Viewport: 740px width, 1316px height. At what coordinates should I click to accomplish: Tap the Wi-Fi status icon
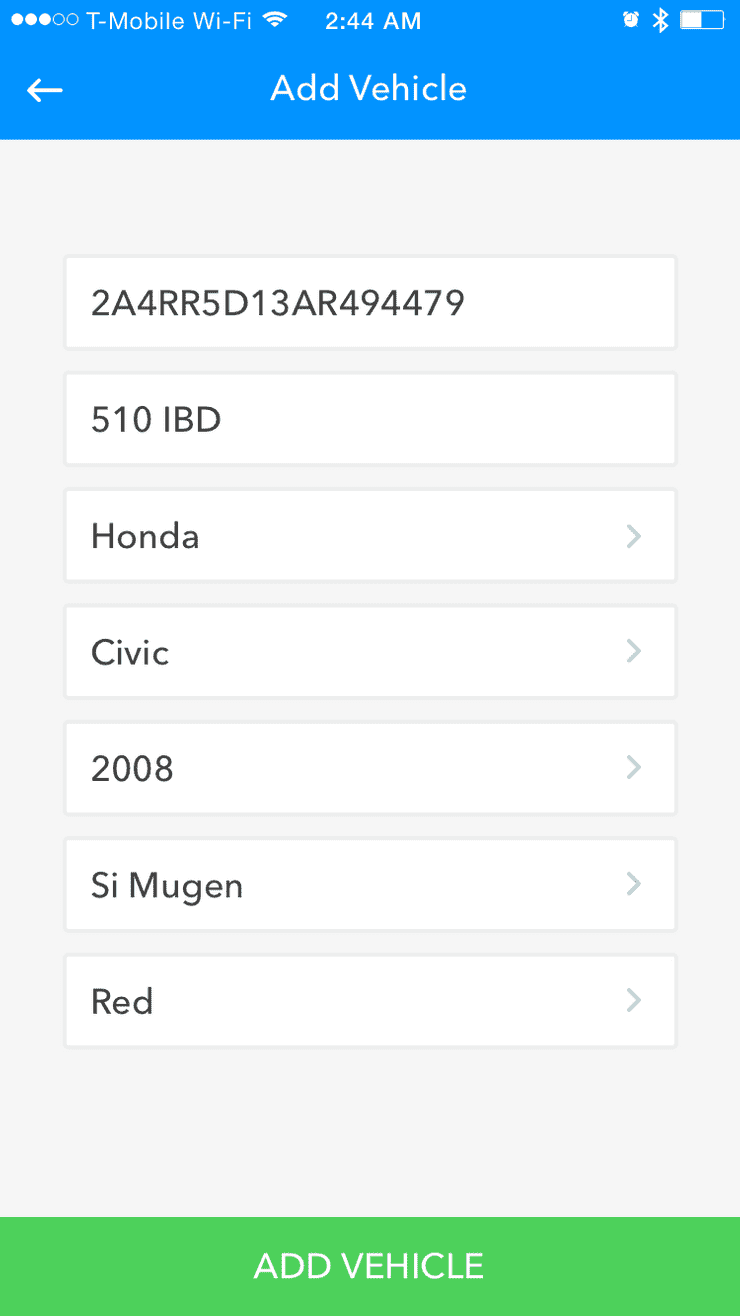click(x=275, y=21)
